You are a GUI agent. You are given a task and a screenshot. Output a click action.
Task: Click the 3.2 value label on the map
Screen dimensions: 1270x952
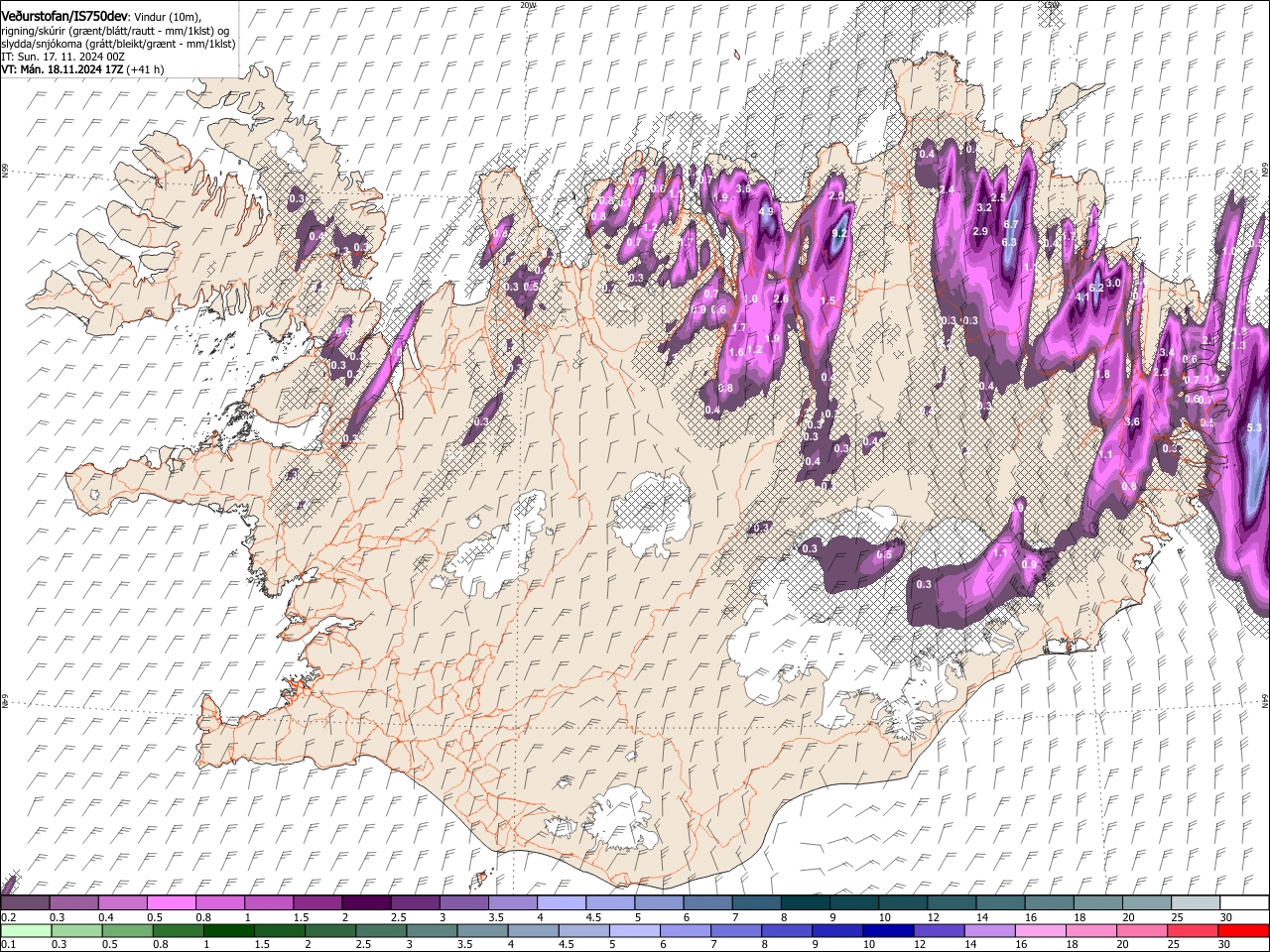click(x=984, y=208)
